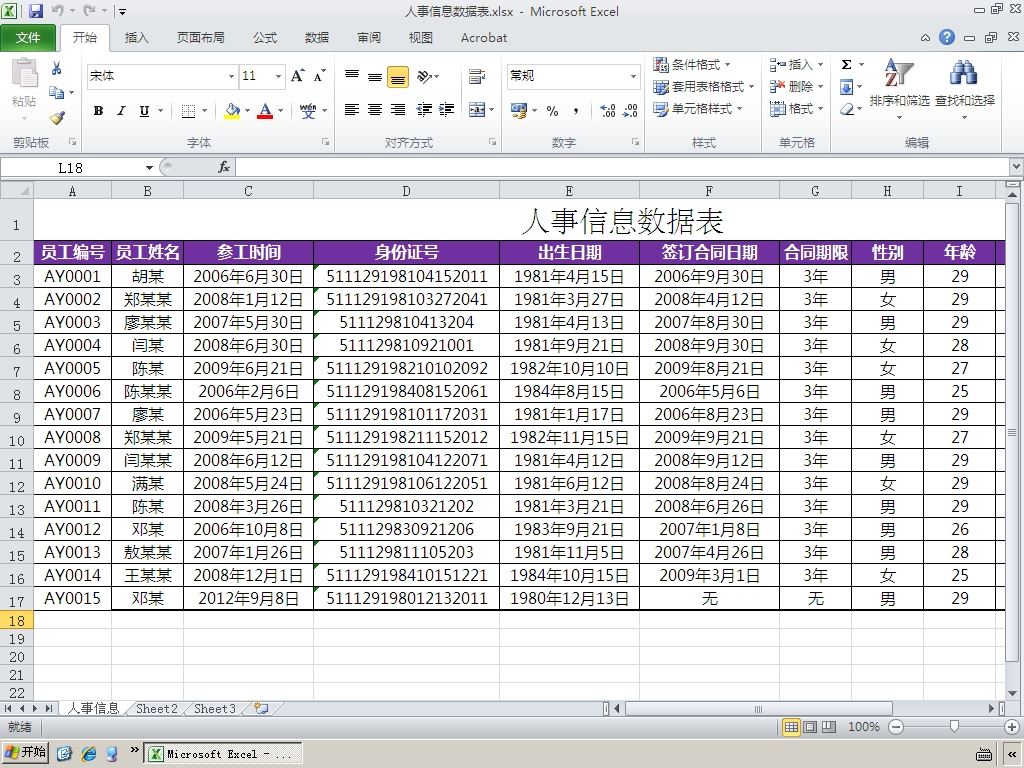The width and height of the screenshot is (1024, 768).
Task: Click the accounting number format icon
Action: (x=519, y=110)
